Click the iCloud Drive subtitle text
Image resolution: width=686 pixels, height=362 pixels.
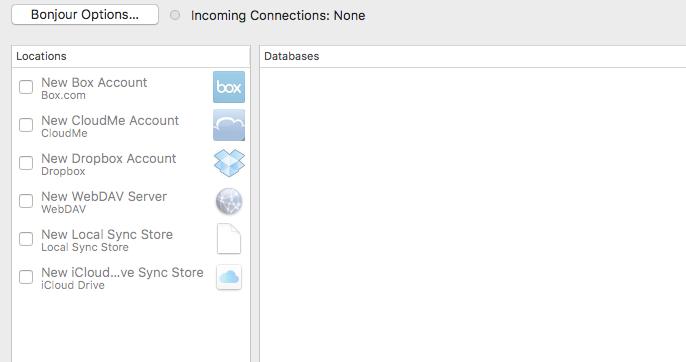[73, 285]
